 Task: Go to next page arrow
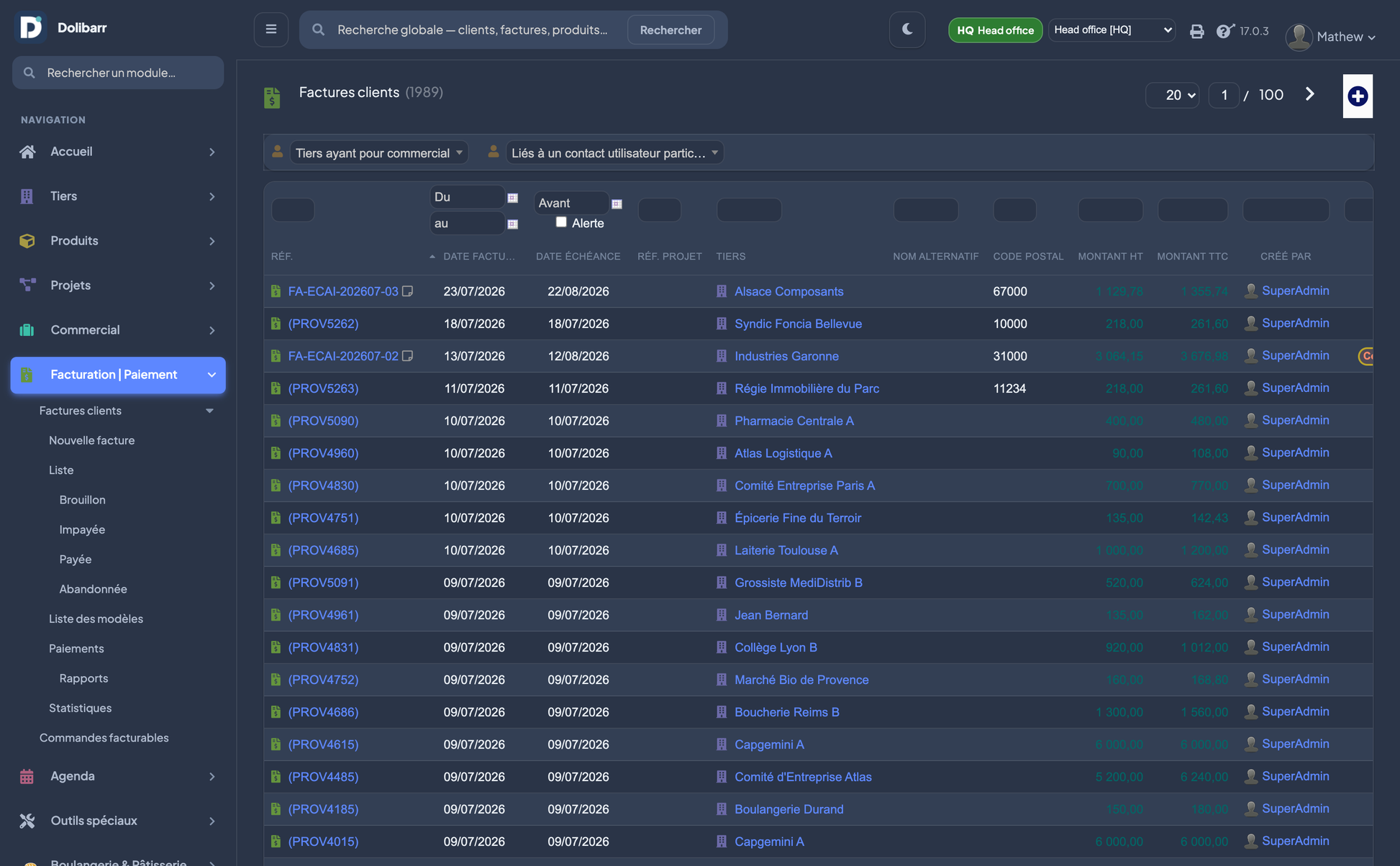point(1309,94)
